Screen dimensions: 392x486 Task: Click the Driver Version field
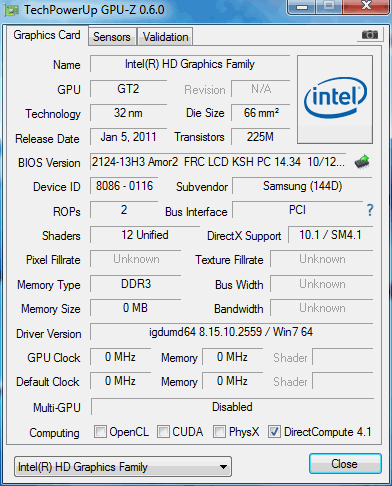pyautogui.click(x=231, y=332)
